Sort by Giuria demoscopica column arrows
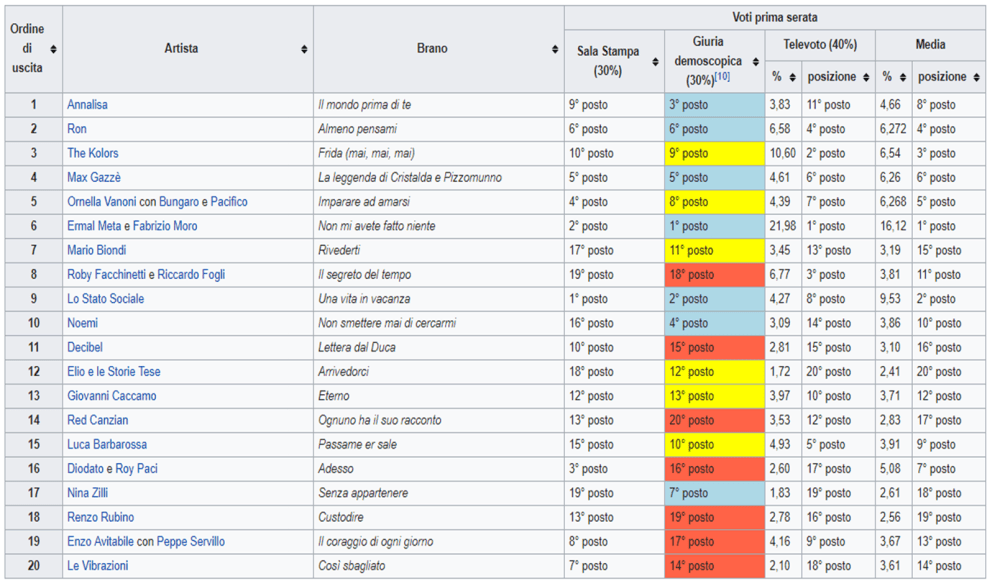The width and height of the screenshot is (1000, 581). click(x=756, y=62)
